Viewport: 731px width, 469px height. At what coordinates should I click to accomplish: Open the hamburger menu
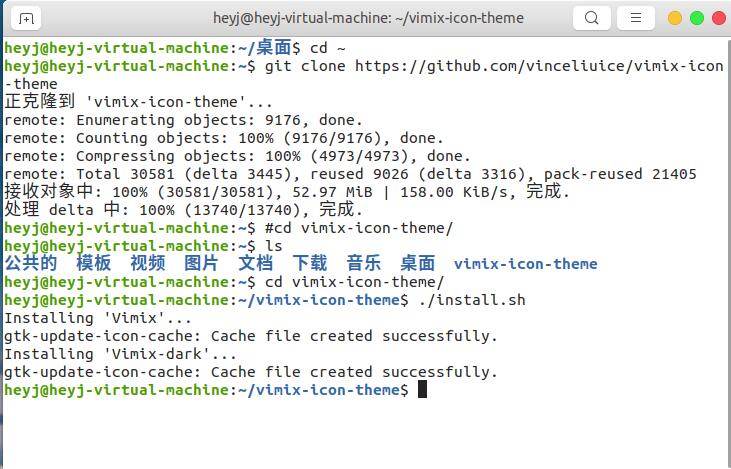pos(636,18)
